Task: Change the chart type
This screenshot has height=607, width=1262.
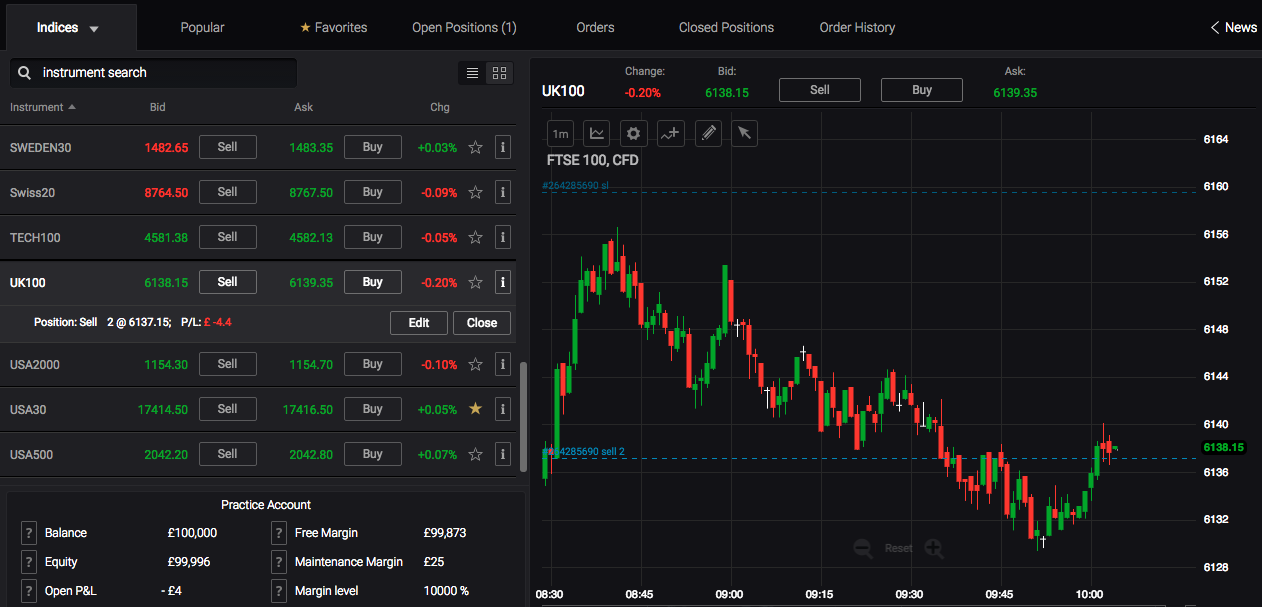Action: [x=596, y=133]
